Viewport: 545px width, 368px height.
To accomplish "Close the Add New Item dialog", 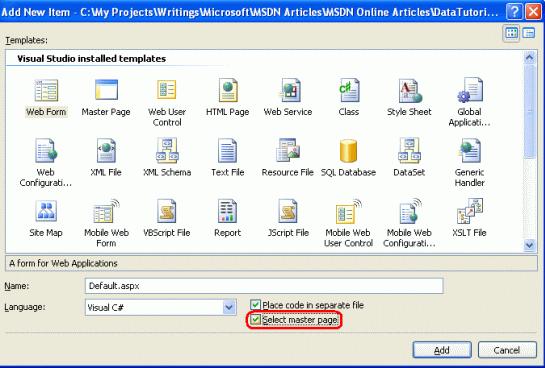I will [x=533, y=11].
